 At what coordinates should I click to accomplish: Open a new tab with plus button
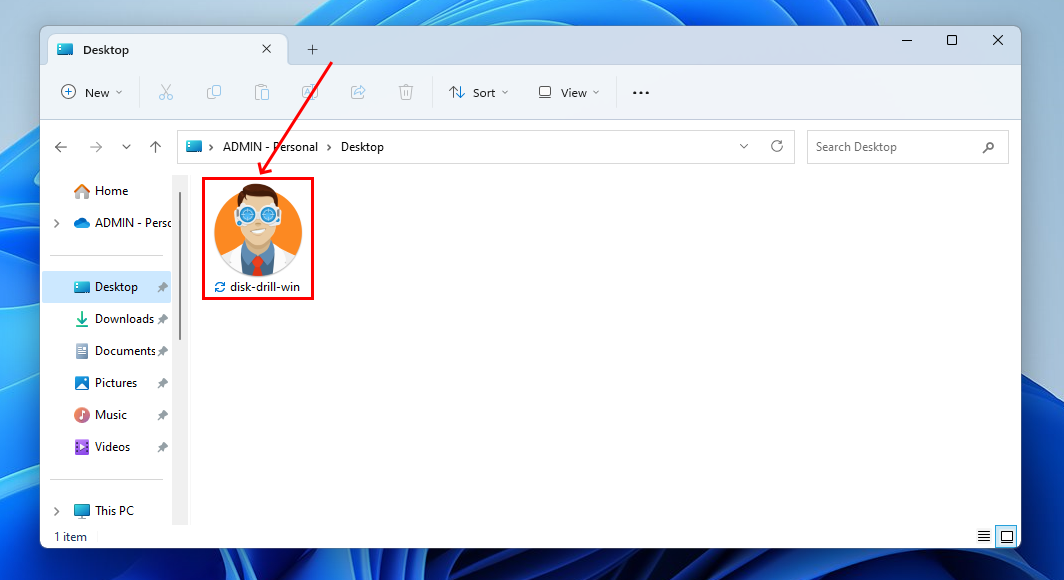[x=312, y=50]
